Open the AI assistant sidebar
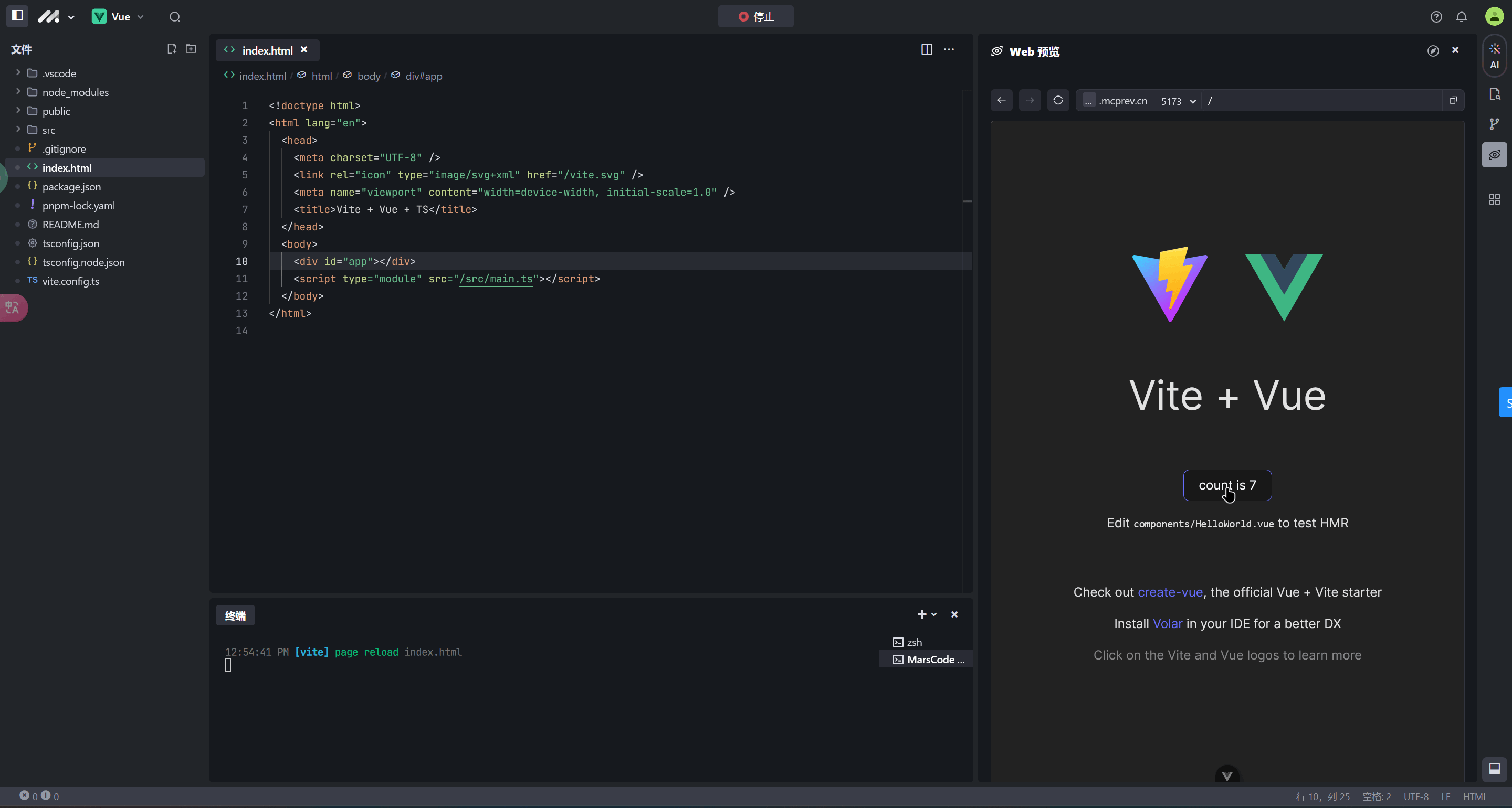The width and height of the screenshot is (1512, 808). point(1494,56)
